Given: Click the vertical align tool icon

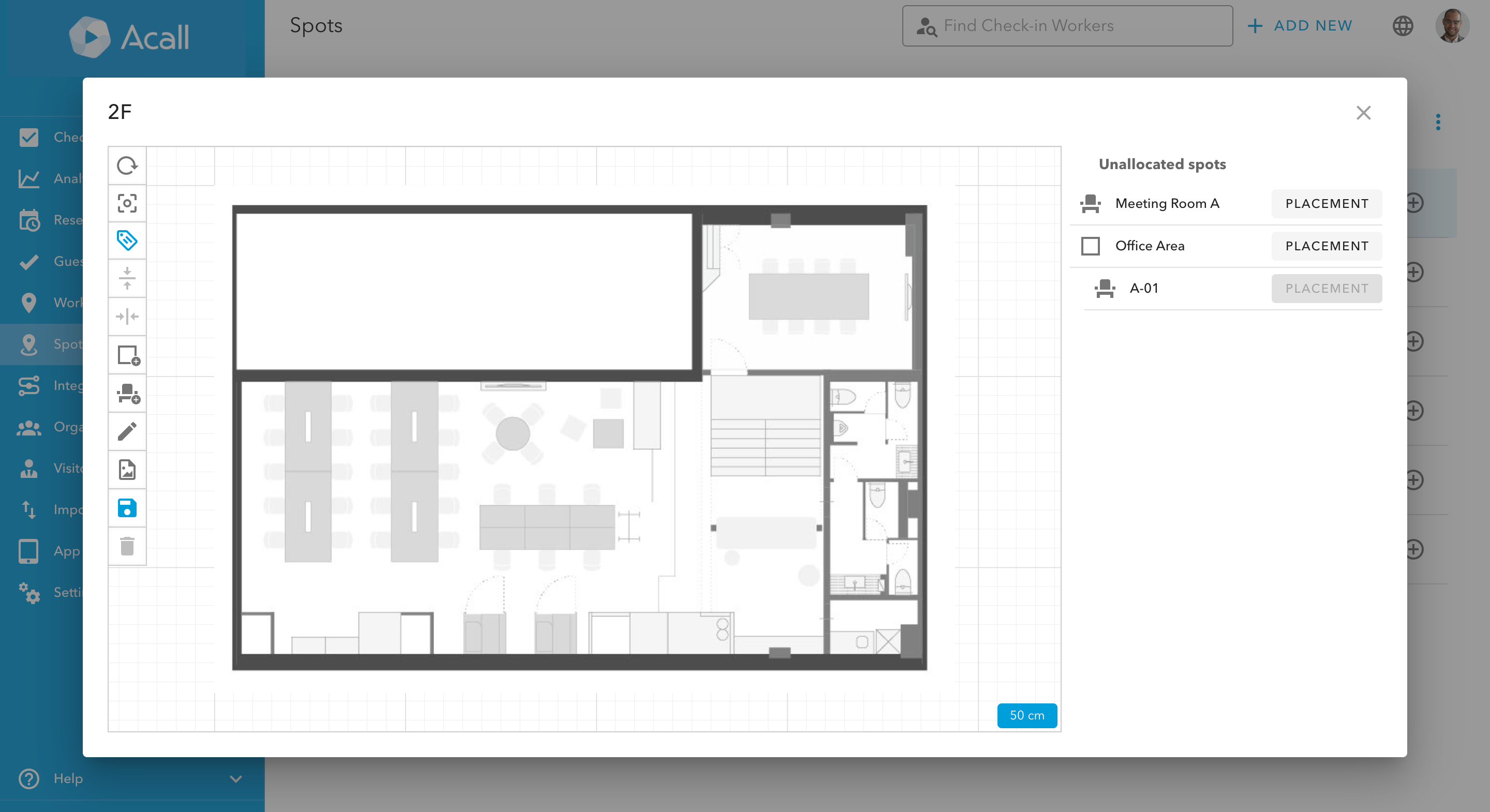Looking at the screenshot, I should pyautogui.click(x=127, y=278).
